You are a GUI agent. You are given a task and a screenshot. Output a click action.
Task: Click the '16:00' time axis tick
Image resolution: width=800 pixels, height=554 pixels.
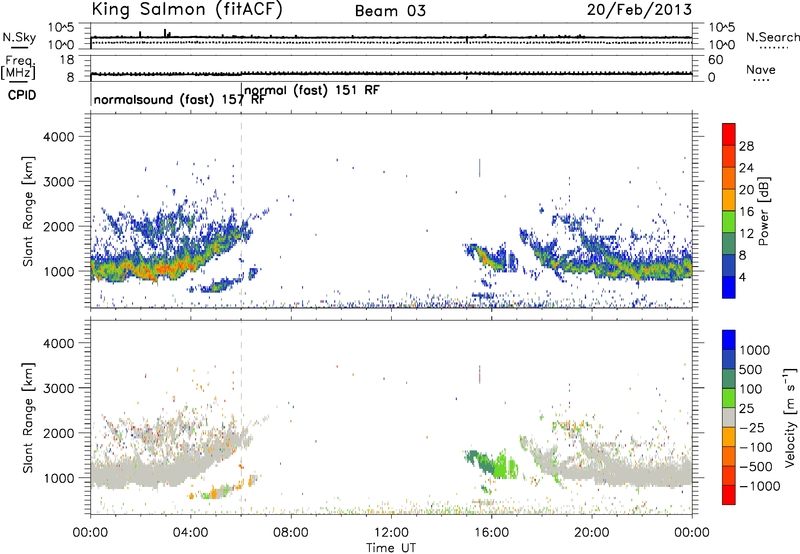[491, 533]
